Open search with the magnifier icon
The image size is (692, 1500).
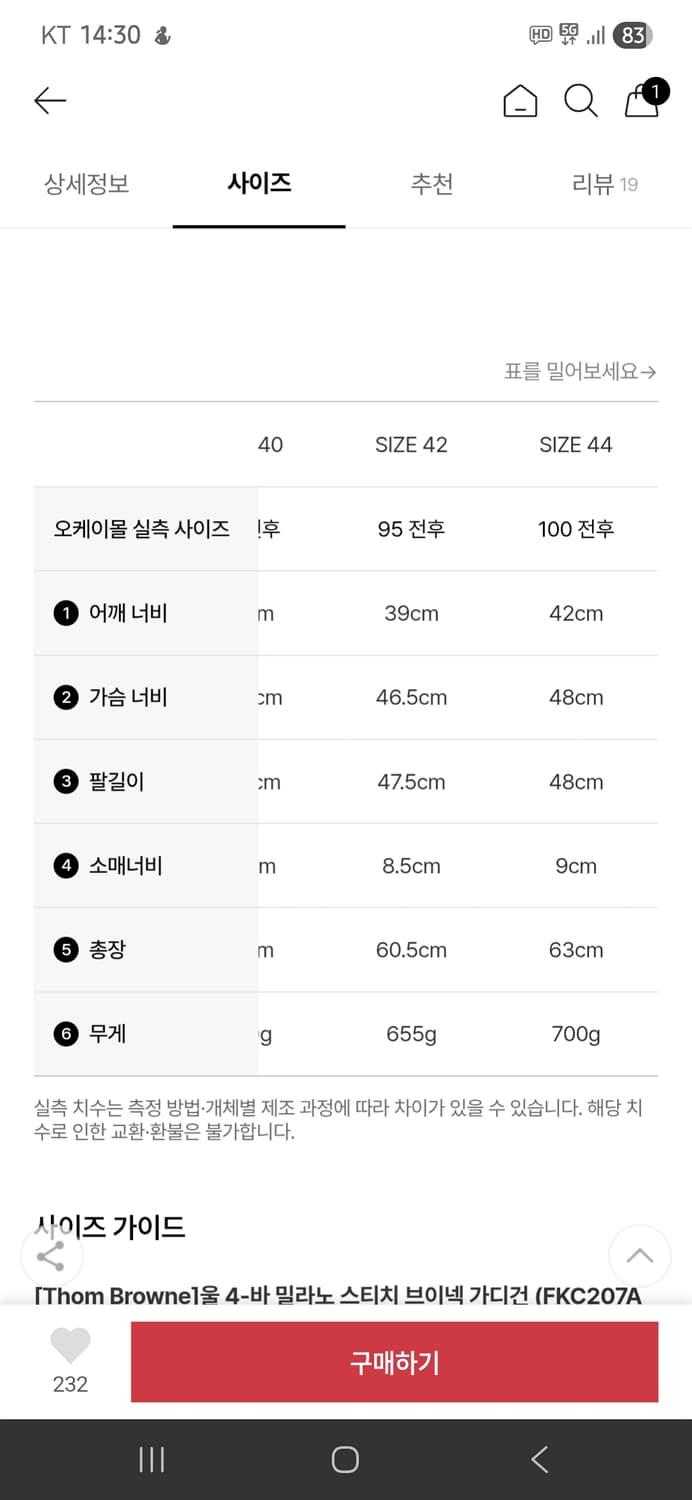point(581,101)
